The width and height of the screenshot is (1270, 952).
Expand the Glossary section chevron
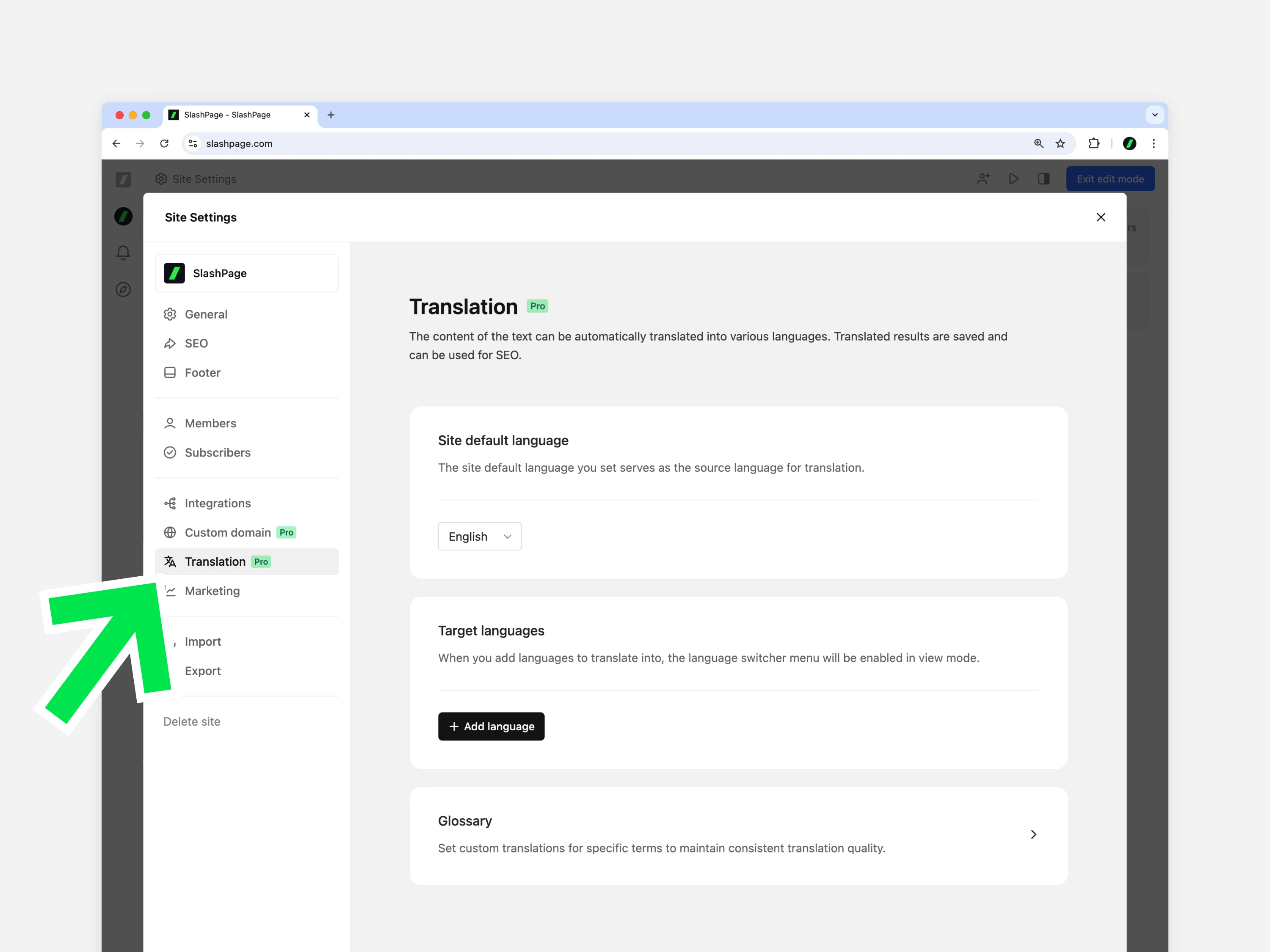1033,834
